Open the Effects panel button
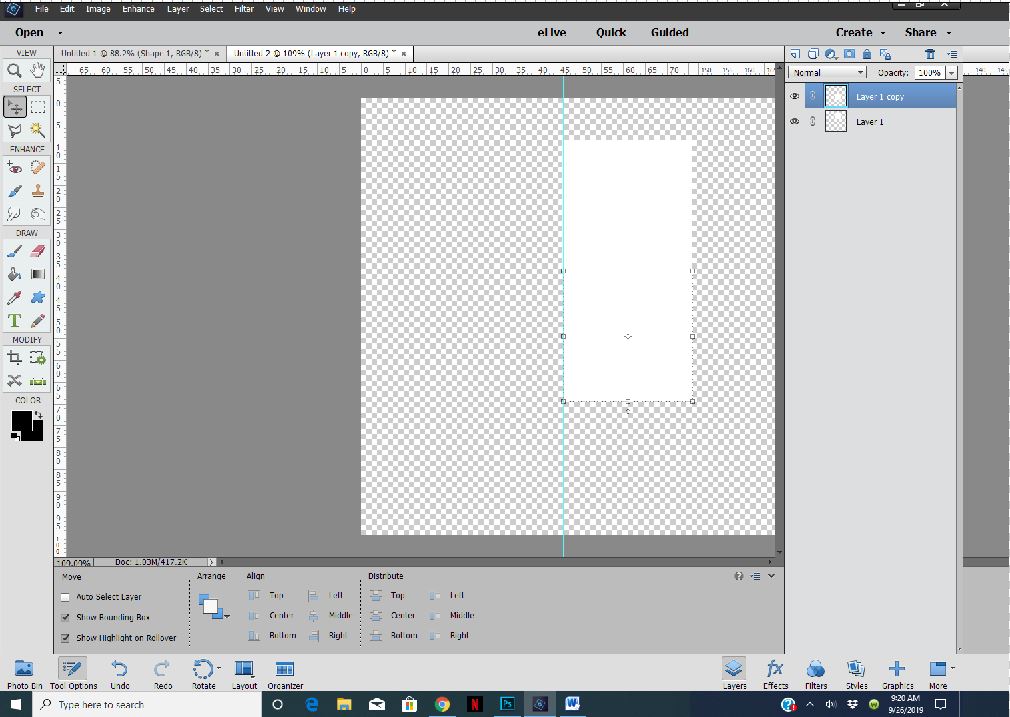Viewport: 1010px width, 717px height. coord(775,674)
